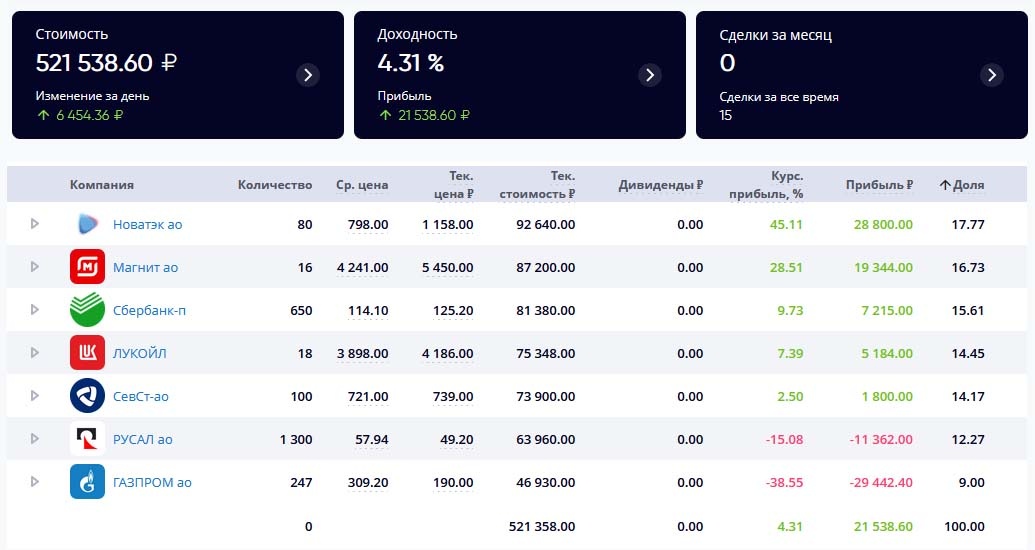Click the red ЛУКОЙЛ logo icon
This screenshot has height=550, width=1035.
coord(87,353)
